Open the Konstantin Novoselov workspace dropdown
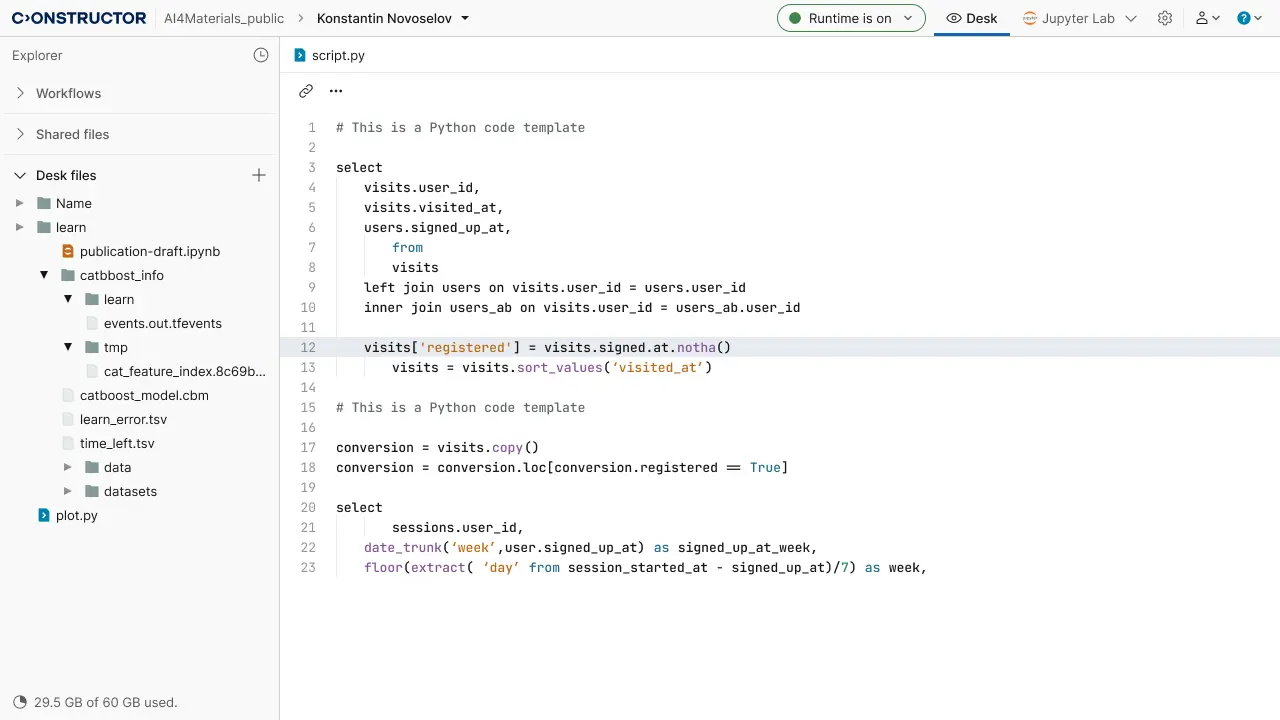This screenshot has height=720, width=1280. pyautogui.click(x=393, y=18)
